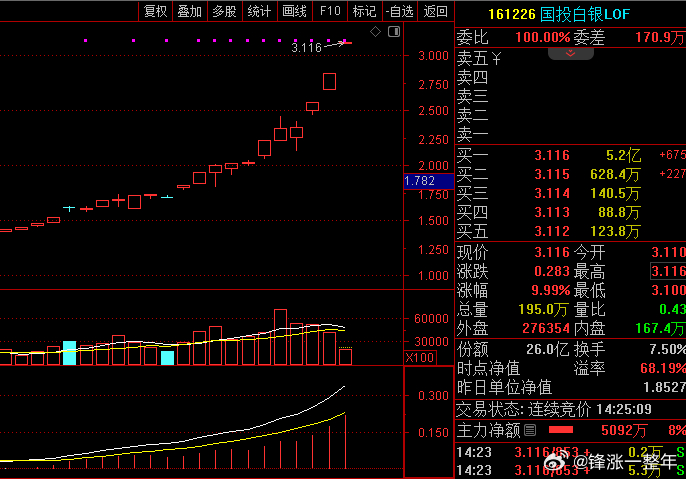Click the 溢率 value 68.19%

click(x=663, y=368)
